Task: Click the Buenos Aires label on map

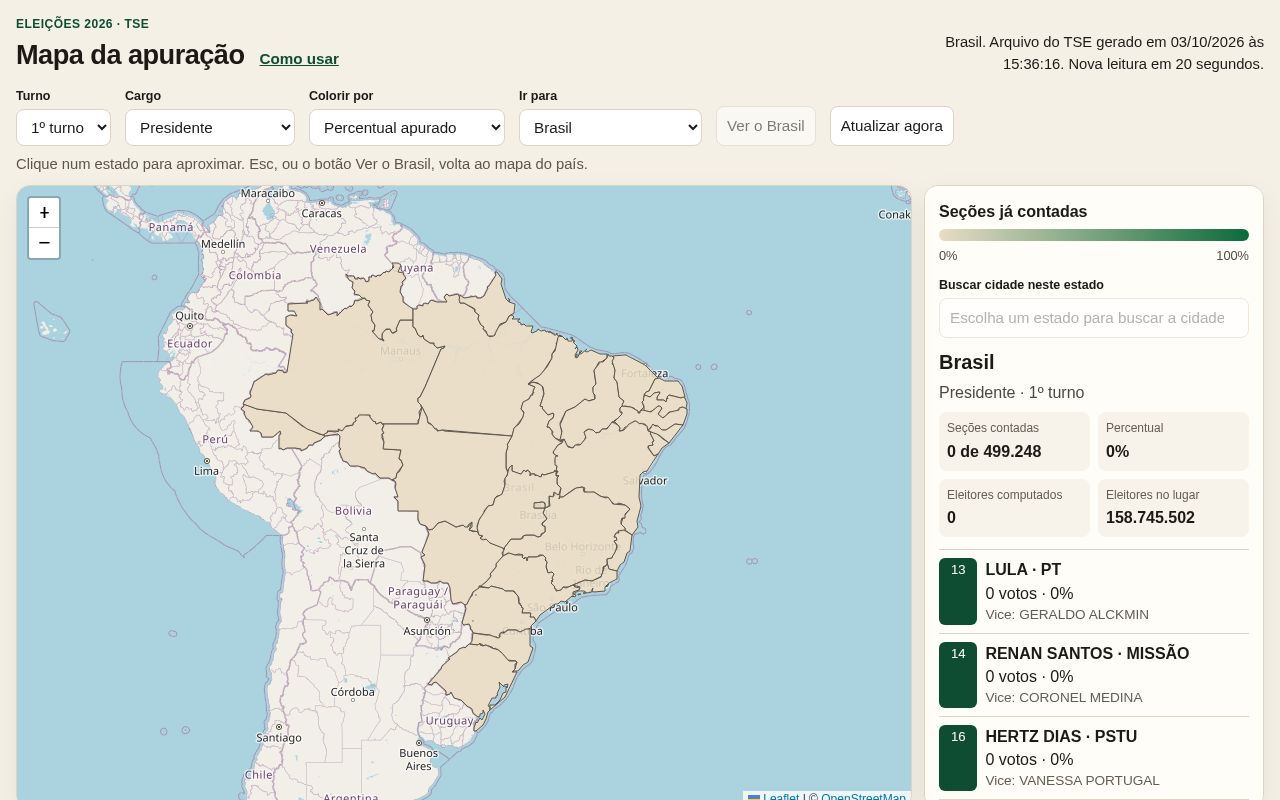Action: pyautogui.click(x=418, y=759)
